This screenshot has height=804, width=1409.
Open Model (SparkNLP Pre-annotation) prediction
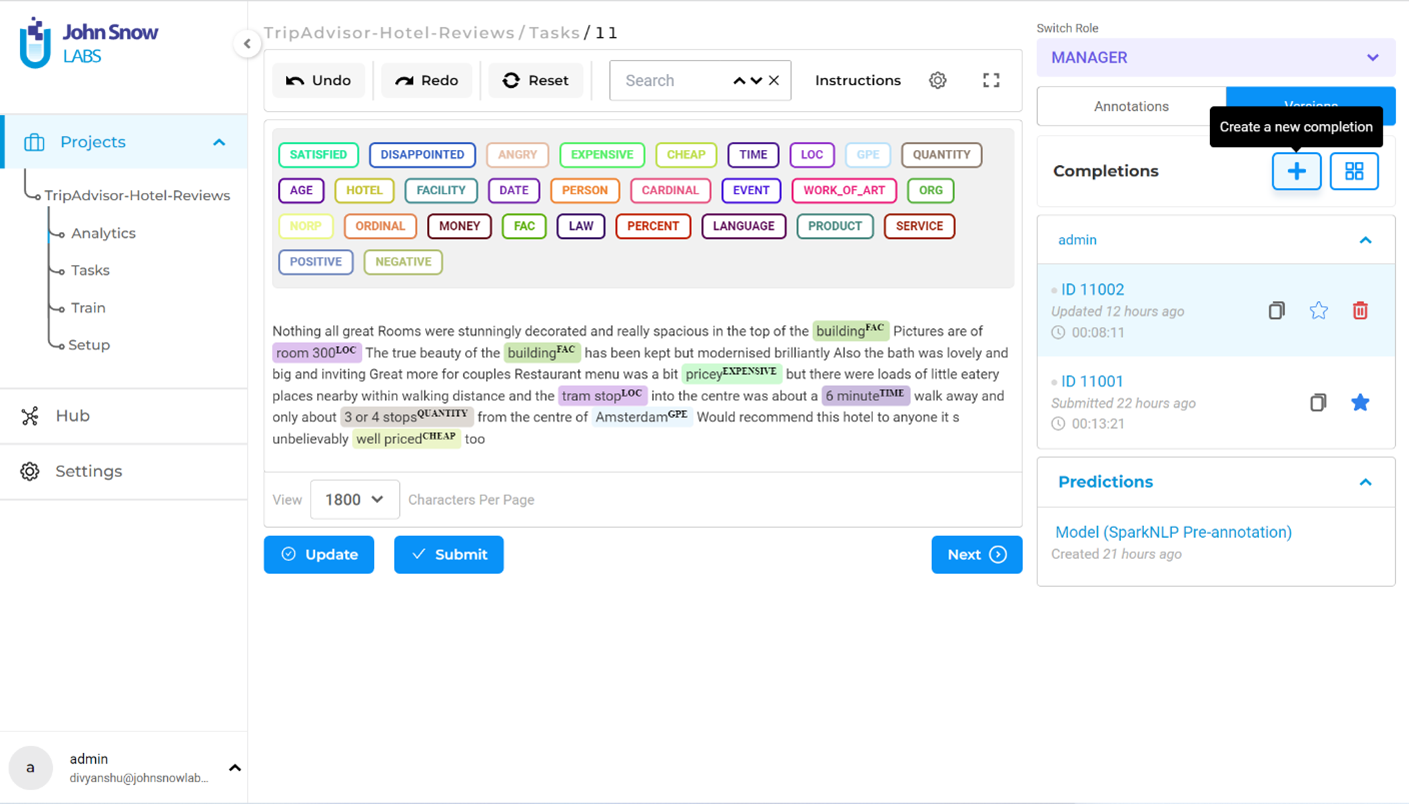click(1173, 532)
